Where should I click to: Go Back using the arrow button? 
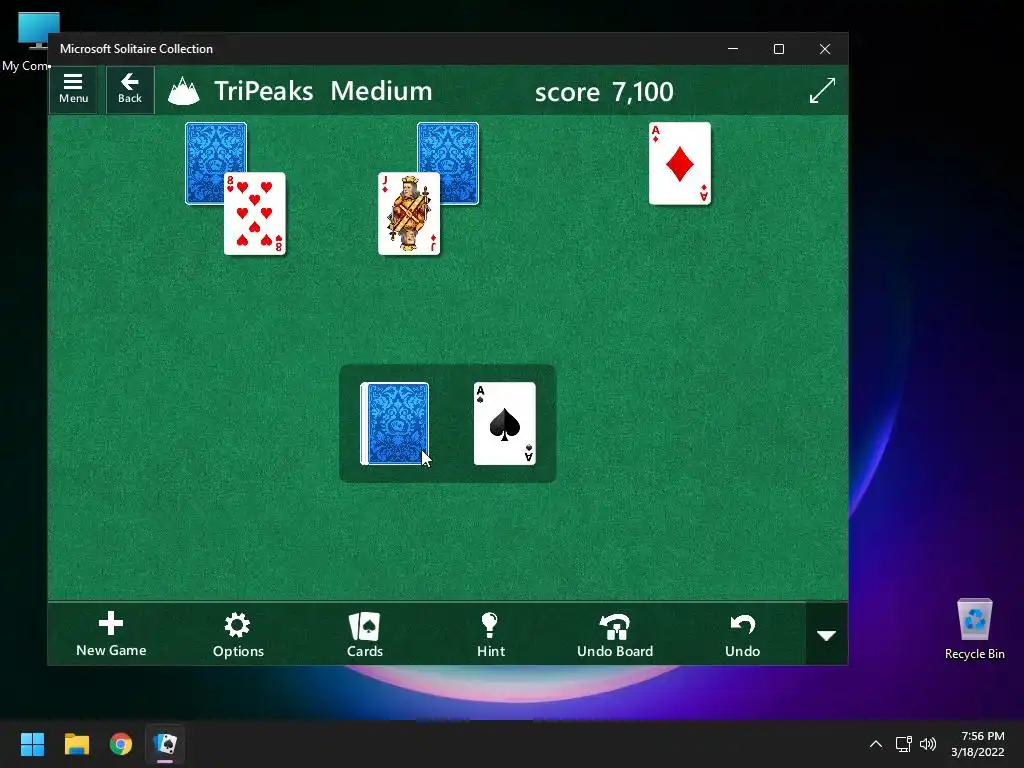130,89
